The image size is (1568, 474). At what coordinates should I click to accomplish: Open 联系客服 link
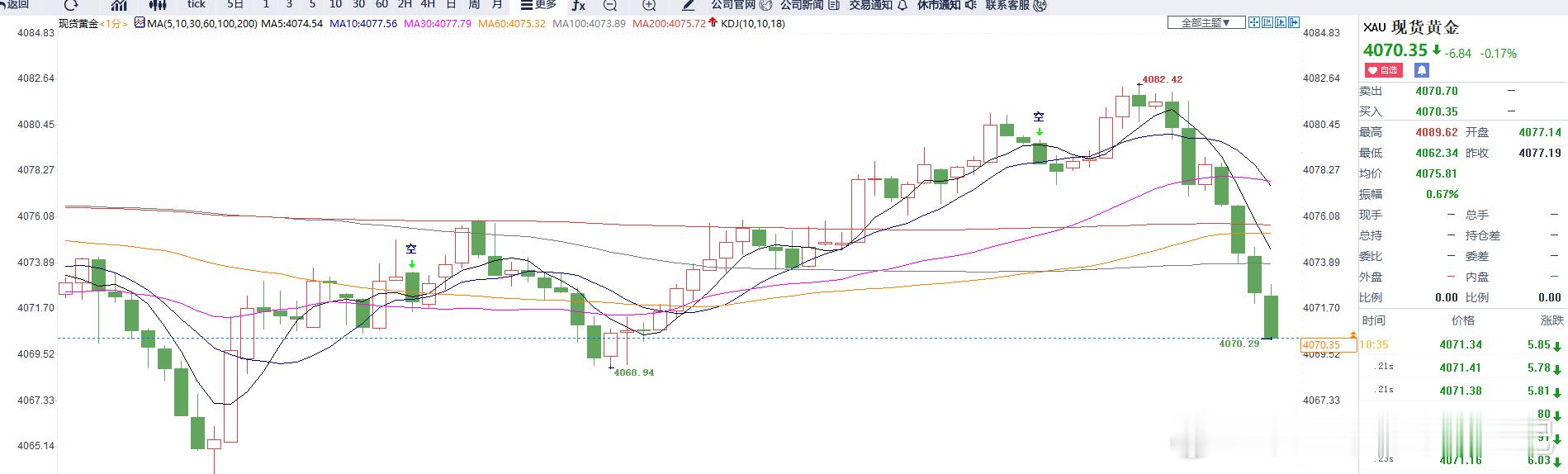[1016, 4]
